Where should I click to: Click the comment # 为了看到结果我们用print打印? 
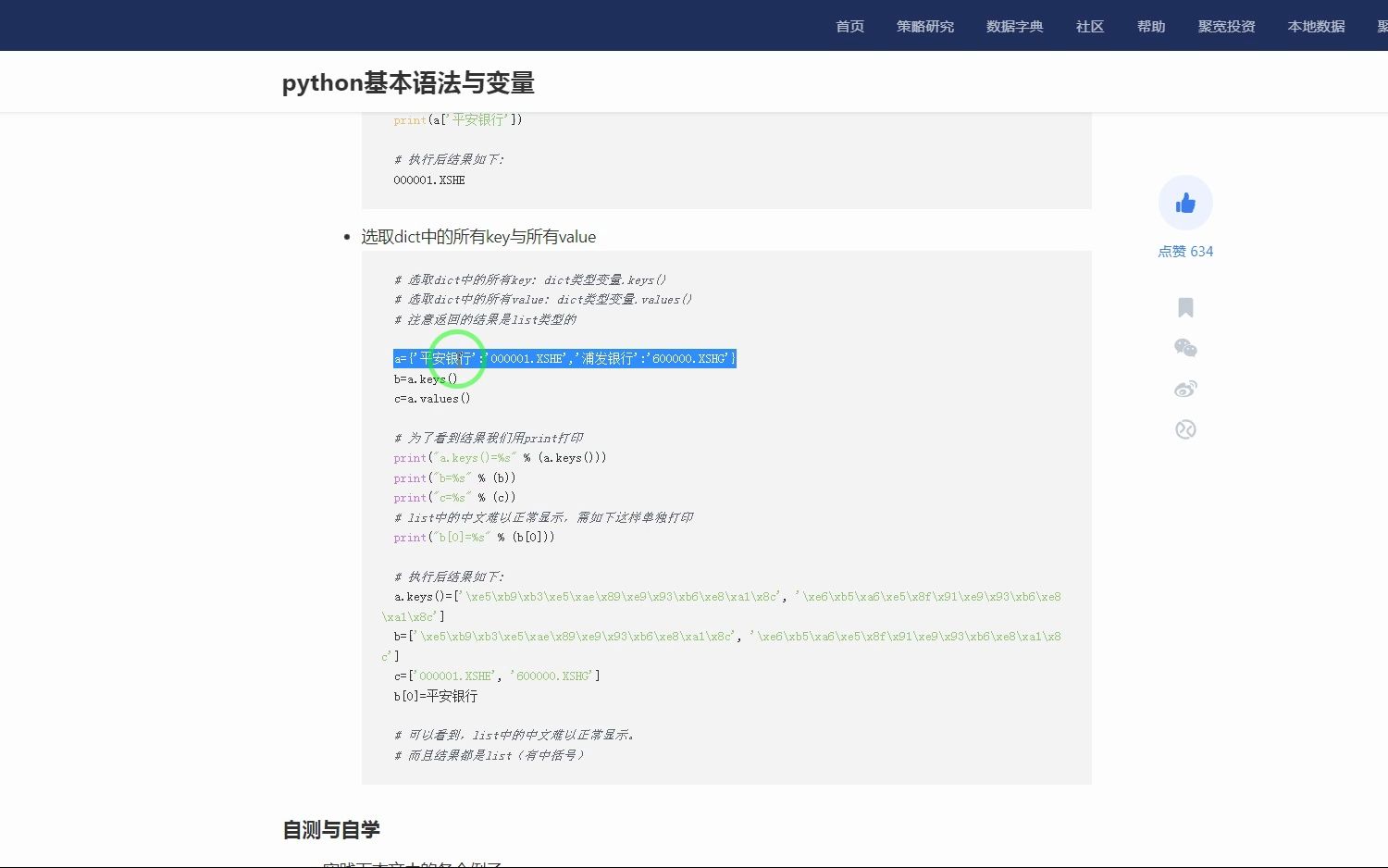489,438
